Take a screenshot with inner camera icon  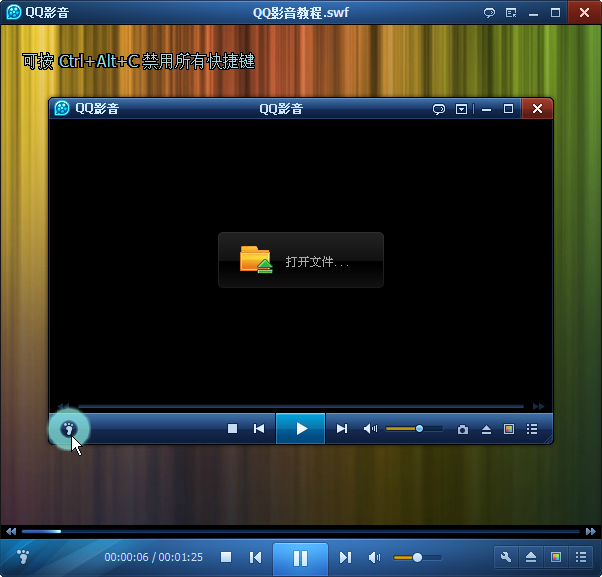[x=463, y=429]
